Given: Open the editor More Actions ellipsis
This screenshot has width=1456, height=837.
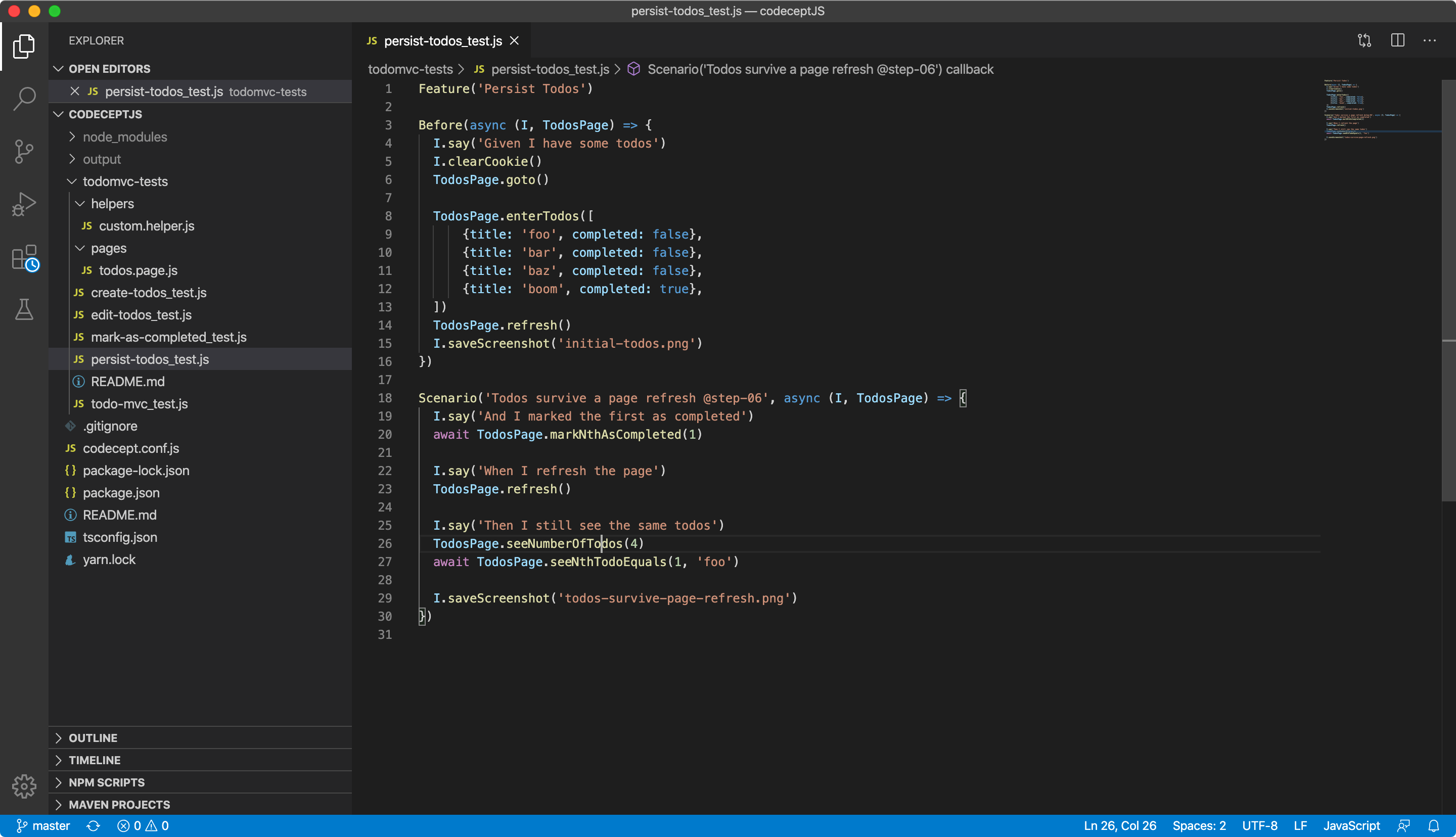Looking at the screenshot, I should (1430, 41).
